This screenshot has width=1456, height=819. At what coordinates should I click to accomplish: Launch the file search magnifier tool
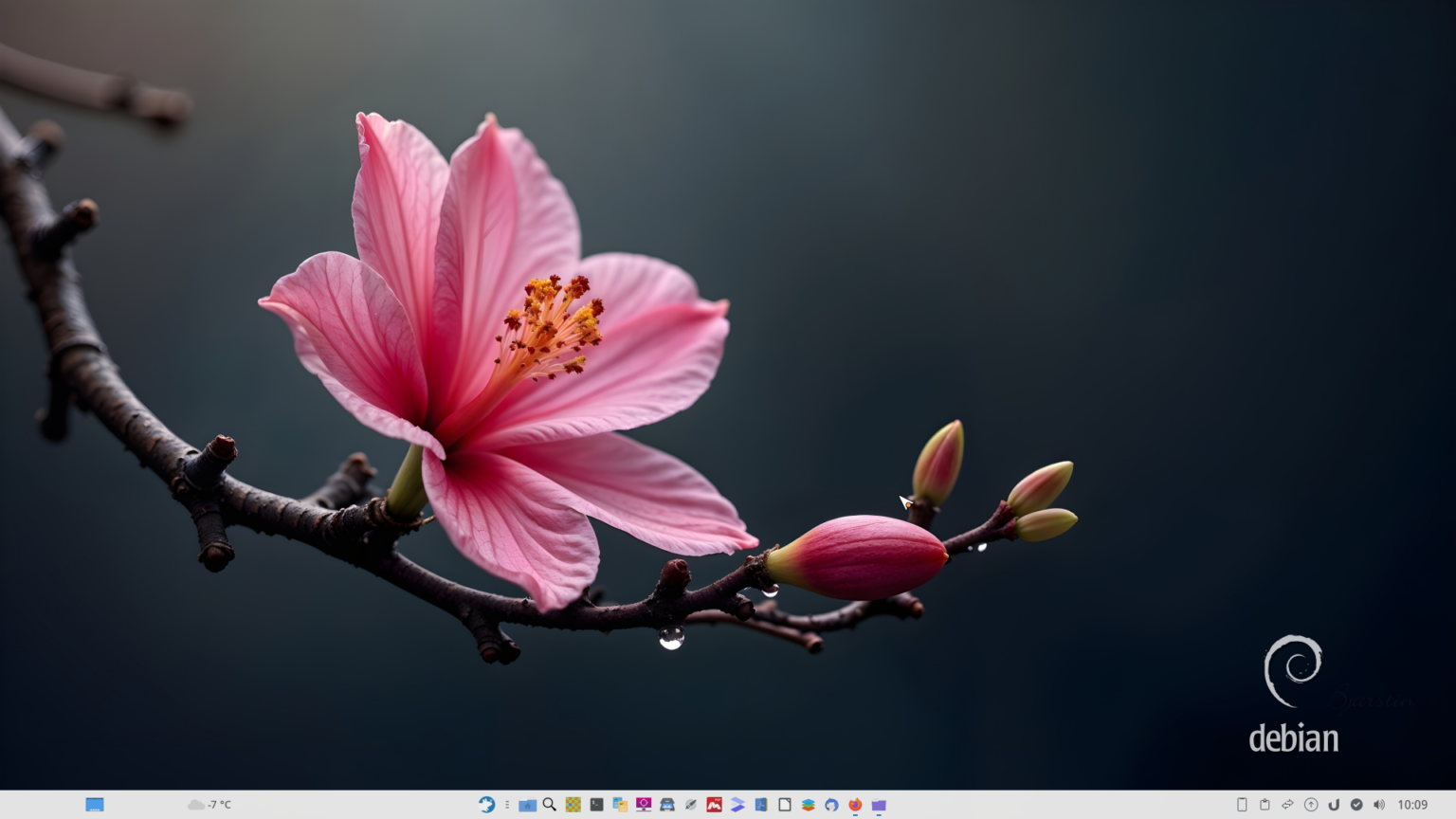pos(549,805)
